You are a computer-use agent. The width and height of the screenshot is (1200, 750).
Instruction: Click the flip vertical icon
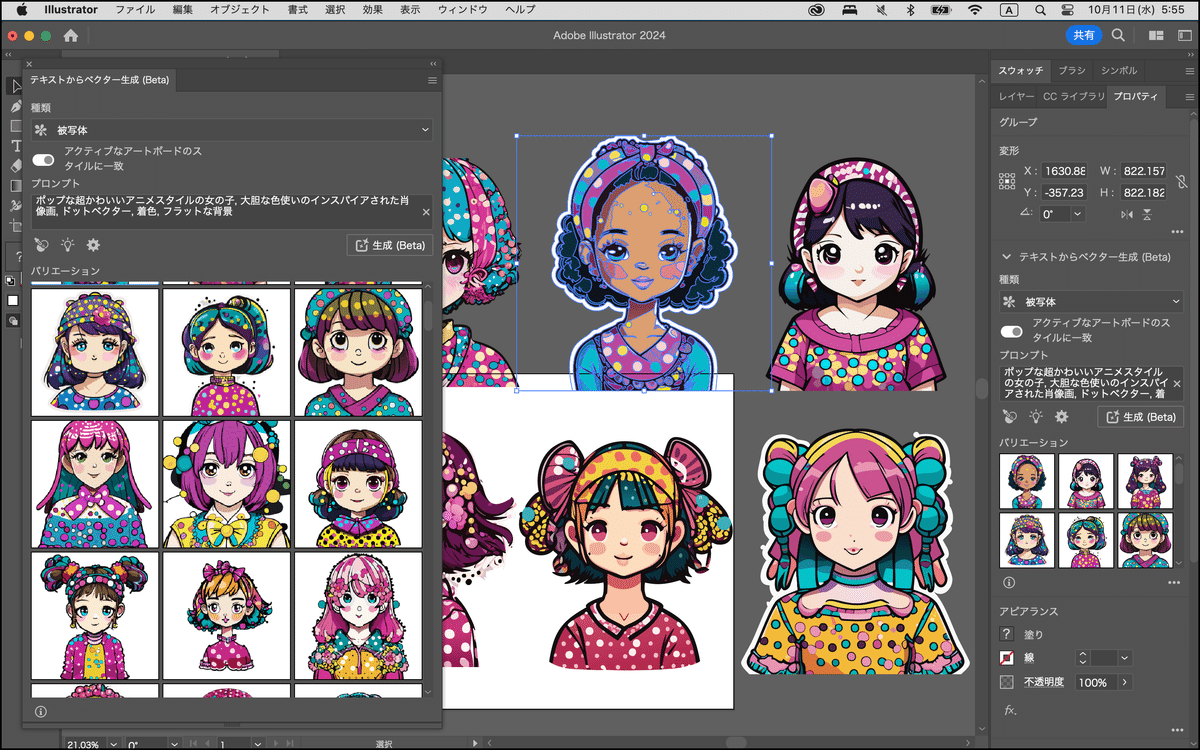pos(1147,214)
